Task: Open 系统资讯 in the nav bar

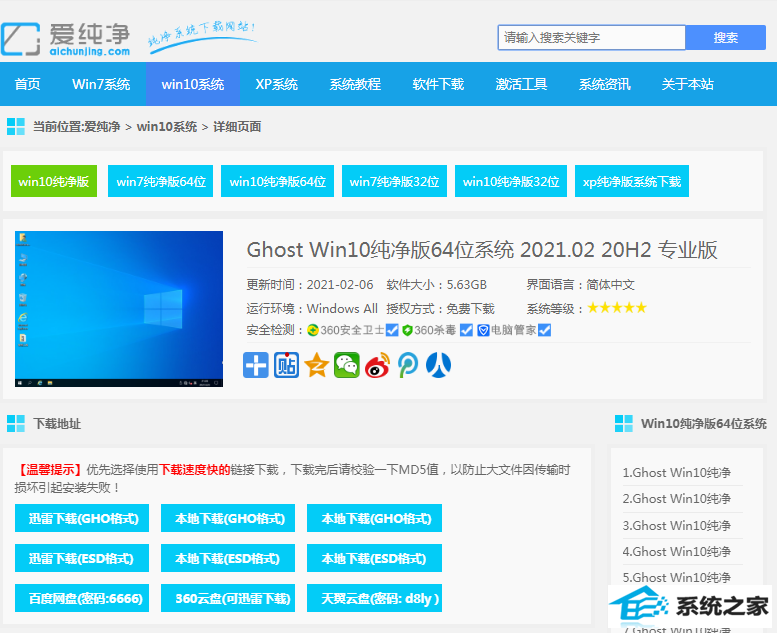Action: coord(605,84)
